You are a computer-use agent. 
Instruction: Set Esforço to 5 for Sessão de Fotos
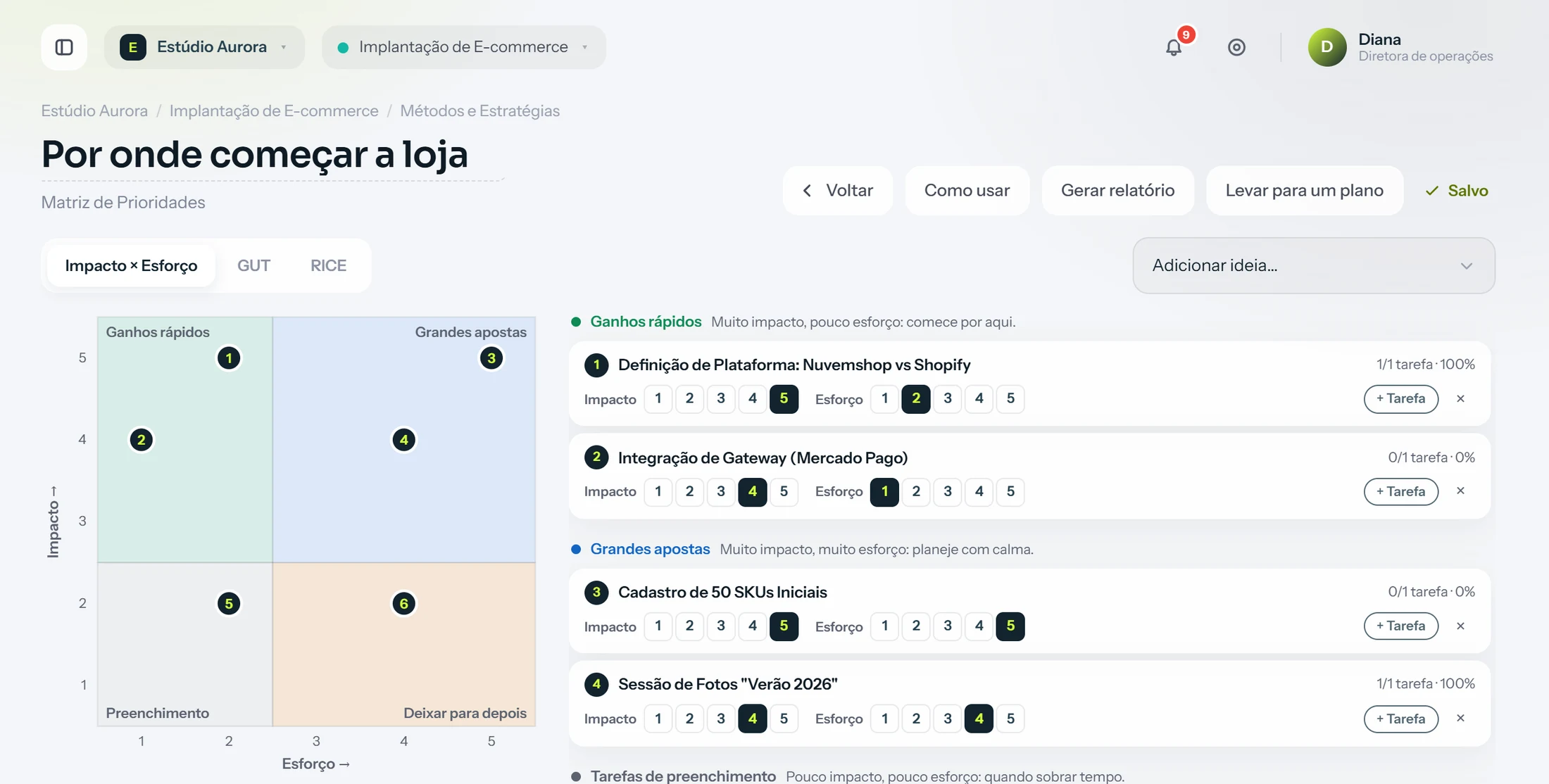point(1010,719)
